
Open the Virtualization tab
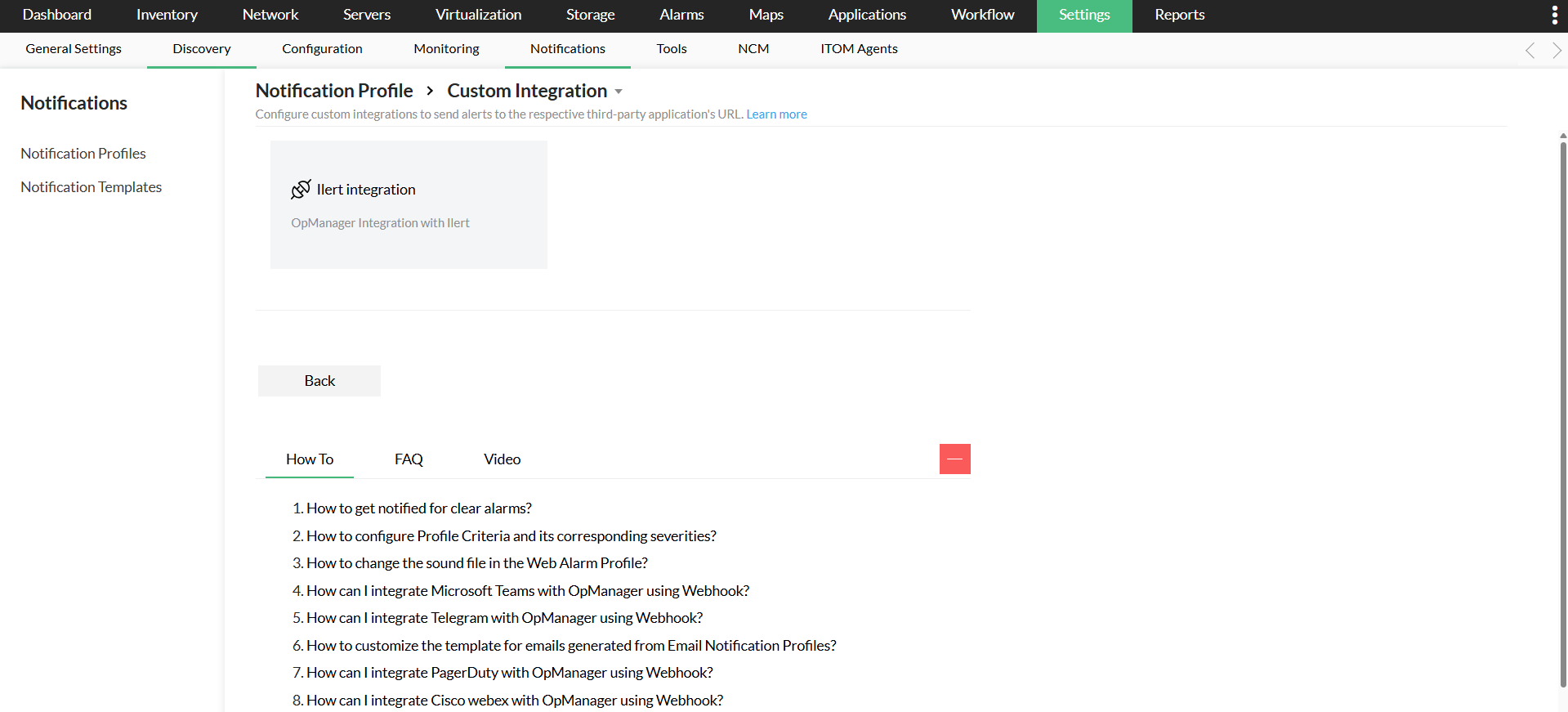coord(478,15)
